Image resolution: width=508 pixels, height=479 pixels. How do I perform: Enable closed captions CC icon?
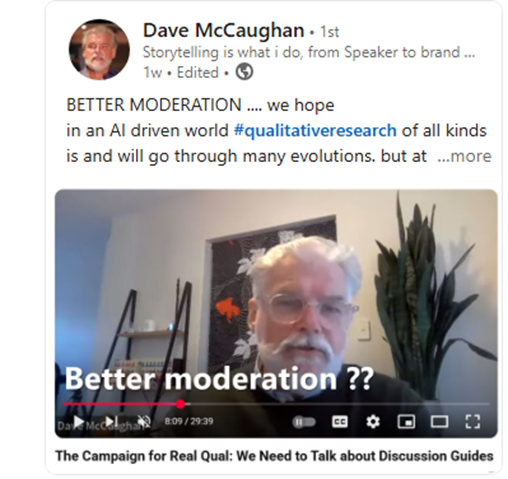(x=340, y=422)
